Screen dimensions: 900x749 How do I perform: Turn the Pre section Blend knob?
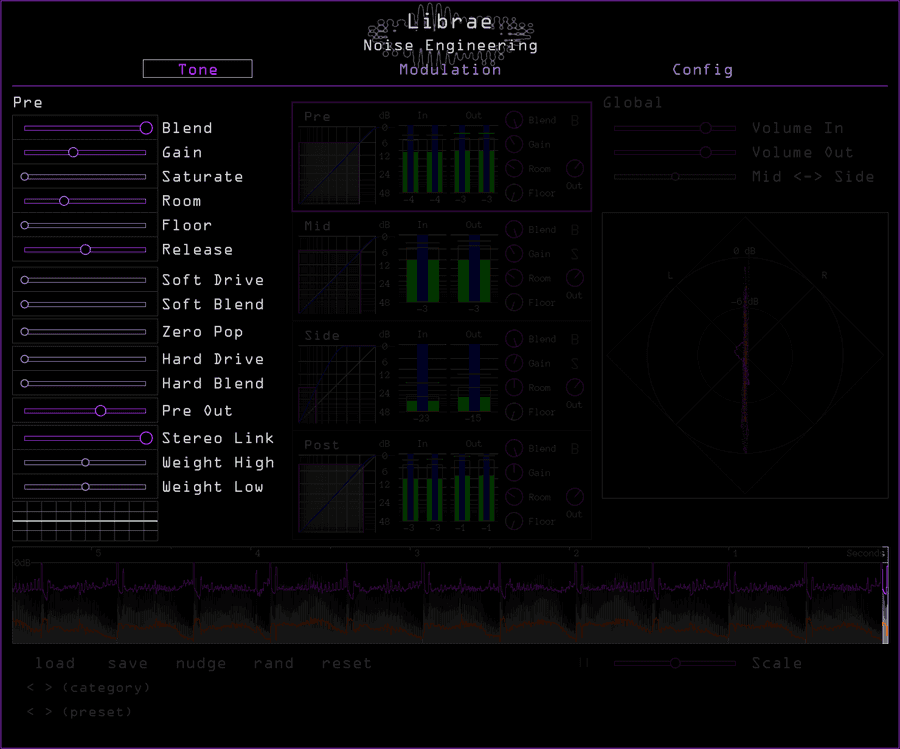514,119
